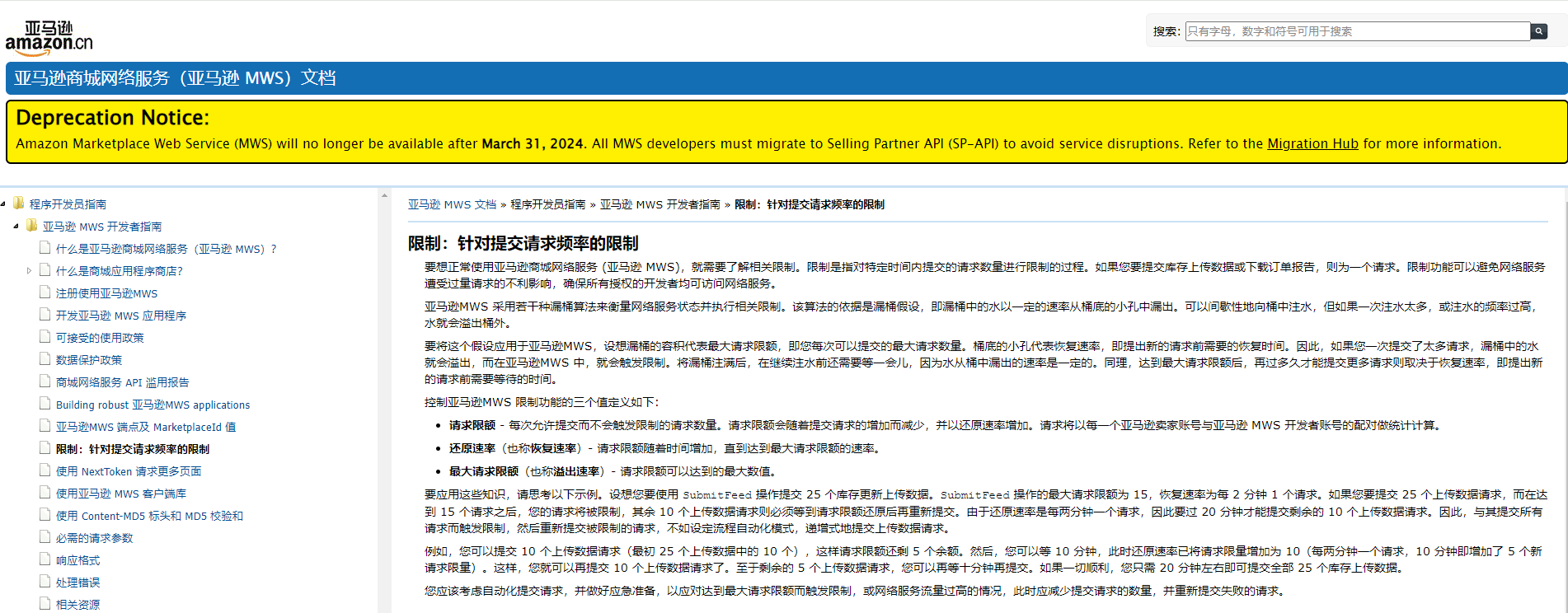Collapse the 亚马逊 MWS 开发者指南 tree node
Screen dimensions: 1568x613
pos(16,226)
